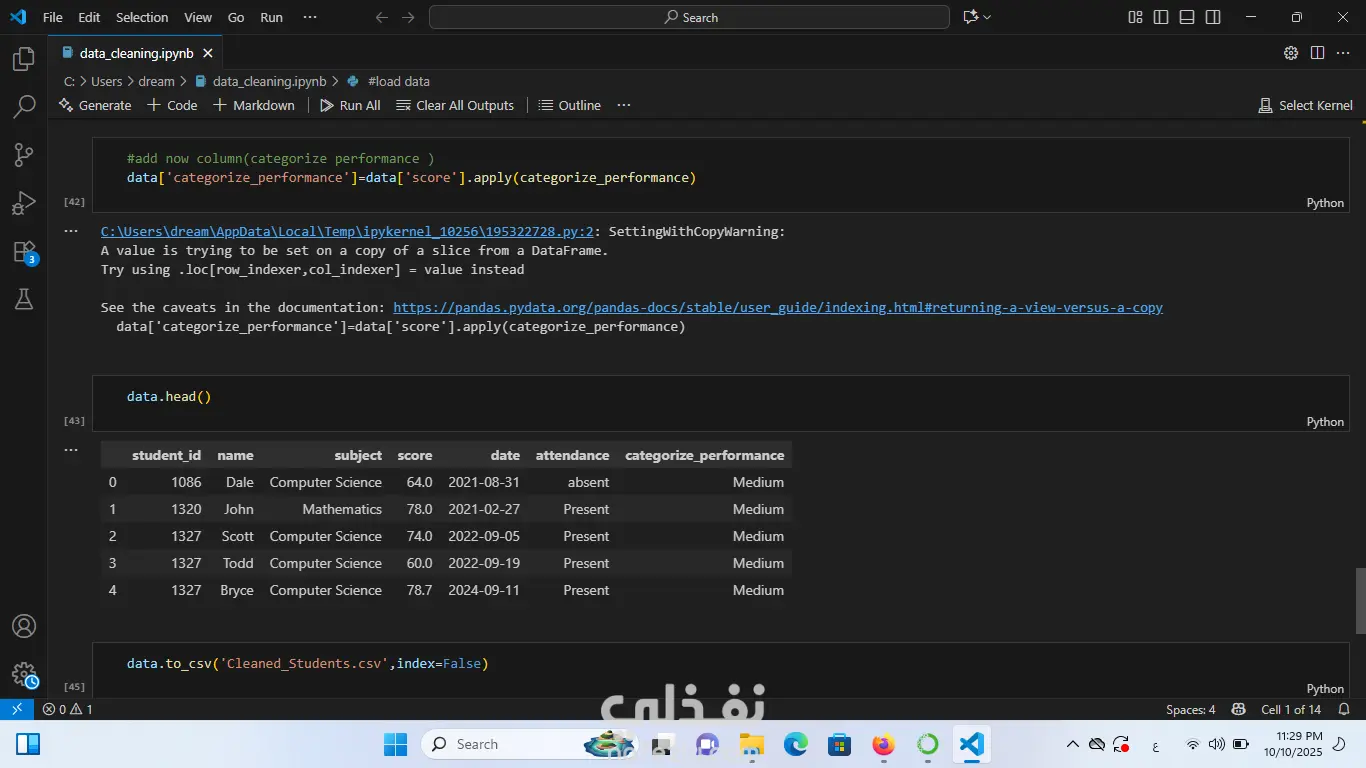The width and height of the screenshot is (1366, 768).
Task: Open the Extensions view icon
Action: [x=24, y=252]
